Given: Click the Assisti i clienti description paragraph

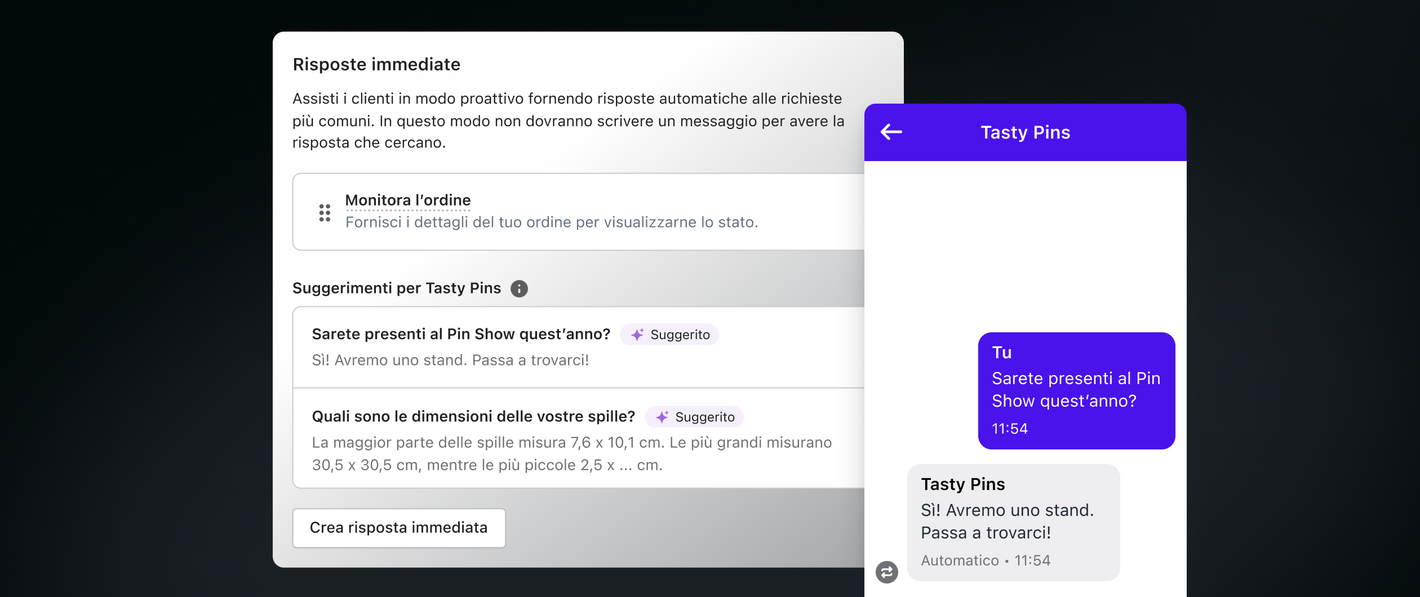Looking at the screenshot, I should [x=568, y=121].
